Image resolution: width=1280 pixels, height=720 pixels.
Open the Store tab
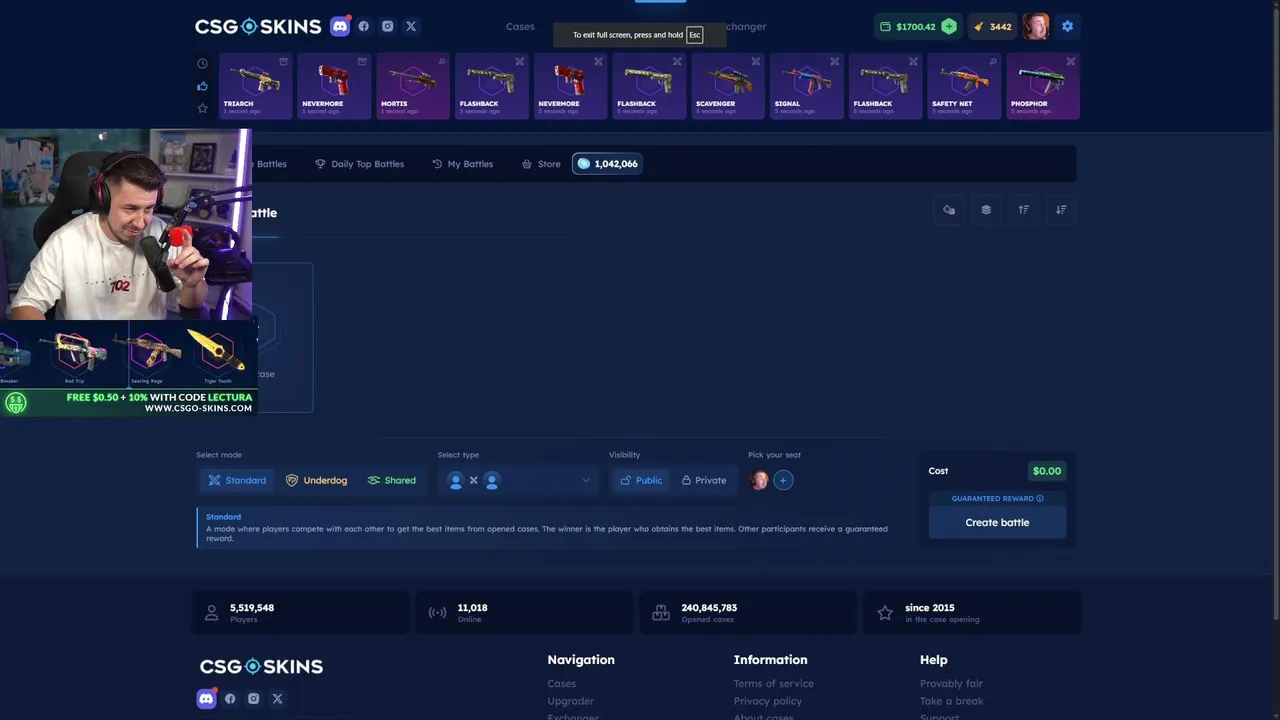coord(541,164)
